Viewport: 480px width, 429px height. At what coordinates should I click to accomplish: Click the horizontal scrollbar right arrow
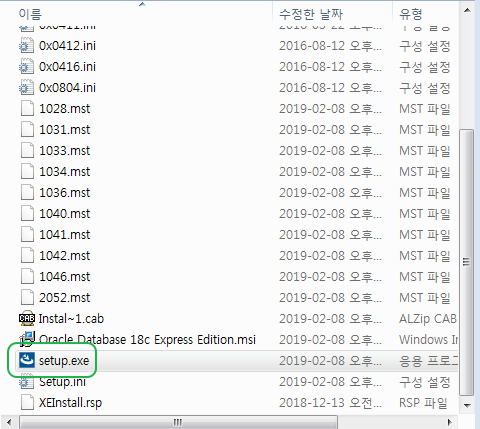tap(450, 422)
